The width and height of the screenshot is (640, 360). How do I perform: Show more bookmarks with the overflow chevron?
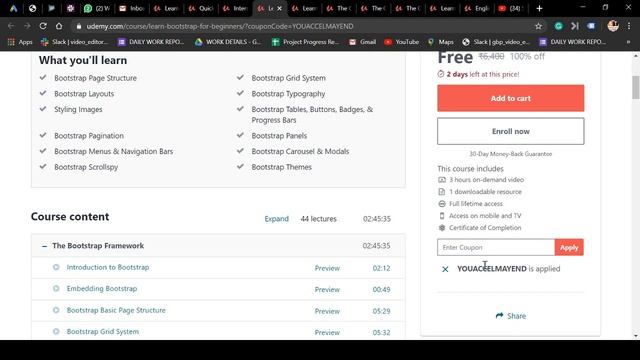(629, 42)
